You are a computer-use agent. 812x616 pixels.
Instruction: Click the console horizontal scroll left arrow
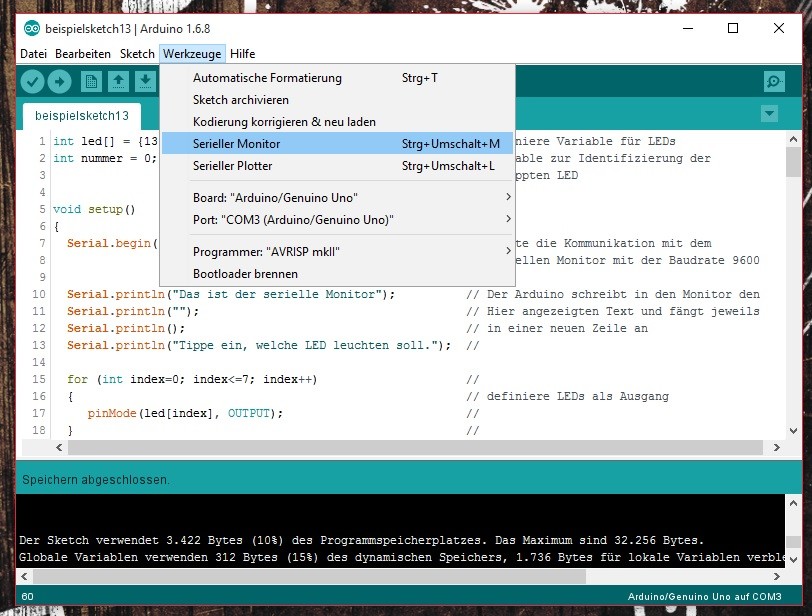[24, 576]
